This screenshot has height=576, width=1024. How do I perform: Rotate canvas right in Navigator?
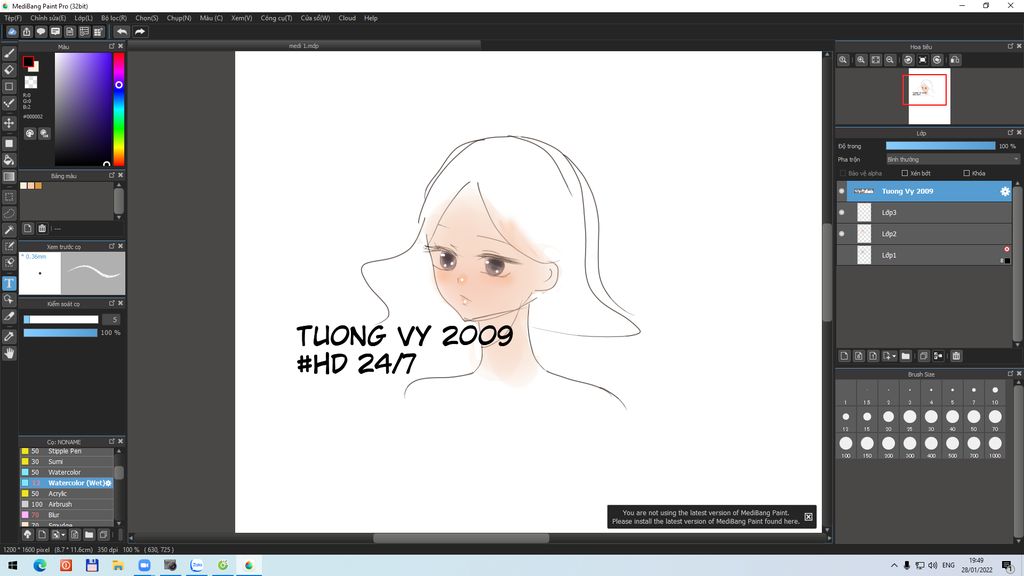(937, 60)
